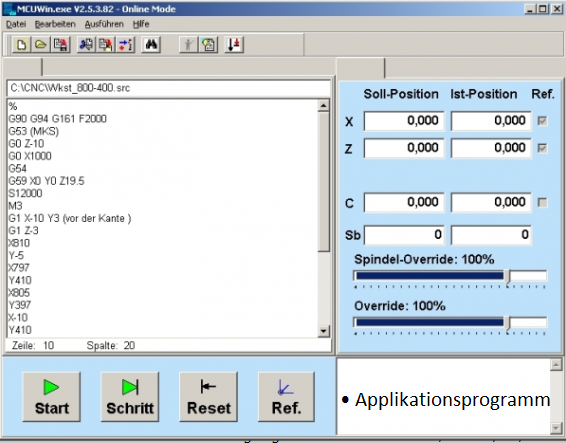The image size is (566, 443).
Task: Run a single step with Schritt
Action: pyautogui.click(x=130, y=397)
